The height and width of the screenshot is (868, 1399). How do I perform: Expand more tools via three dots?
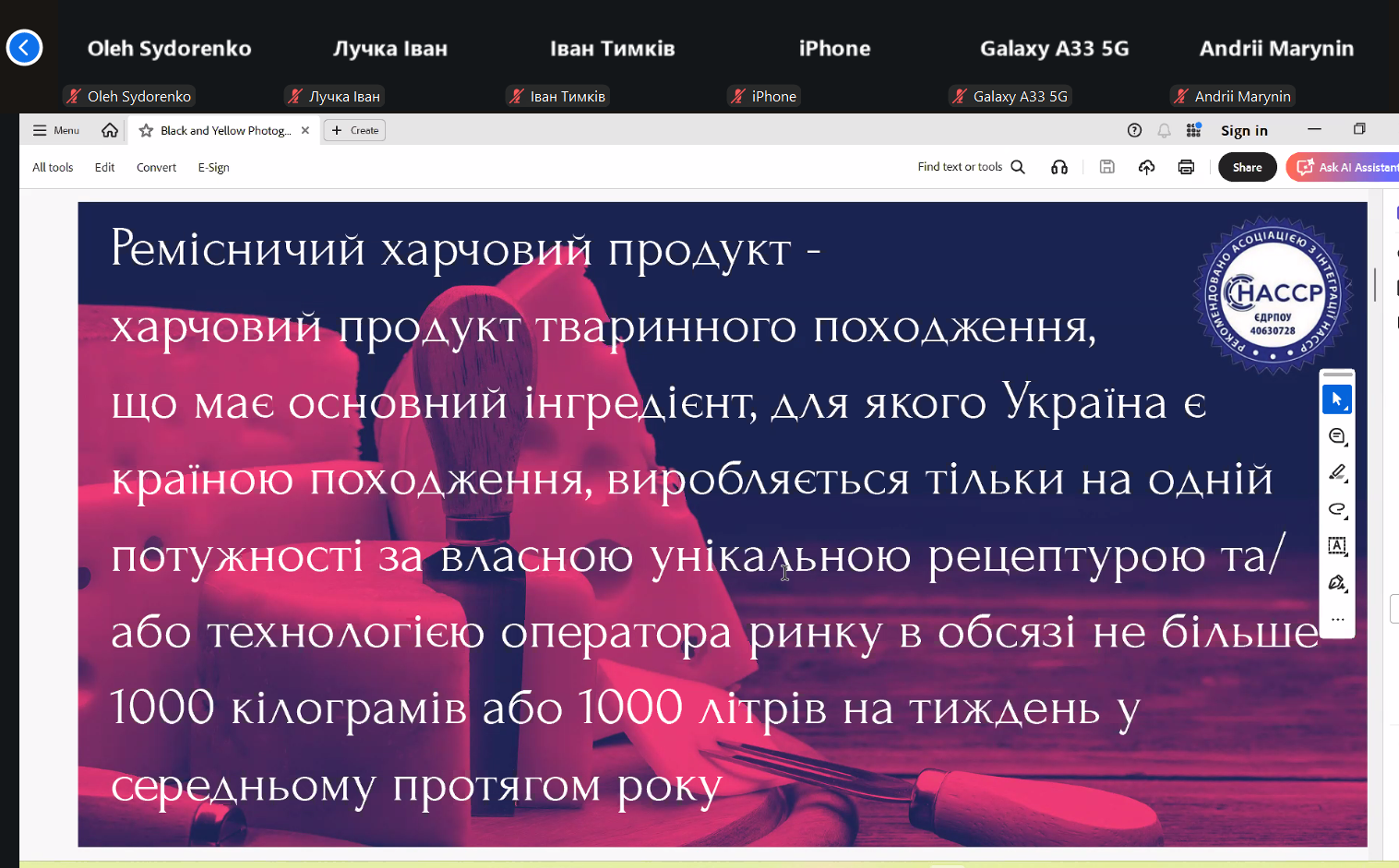coord(1337,619)
